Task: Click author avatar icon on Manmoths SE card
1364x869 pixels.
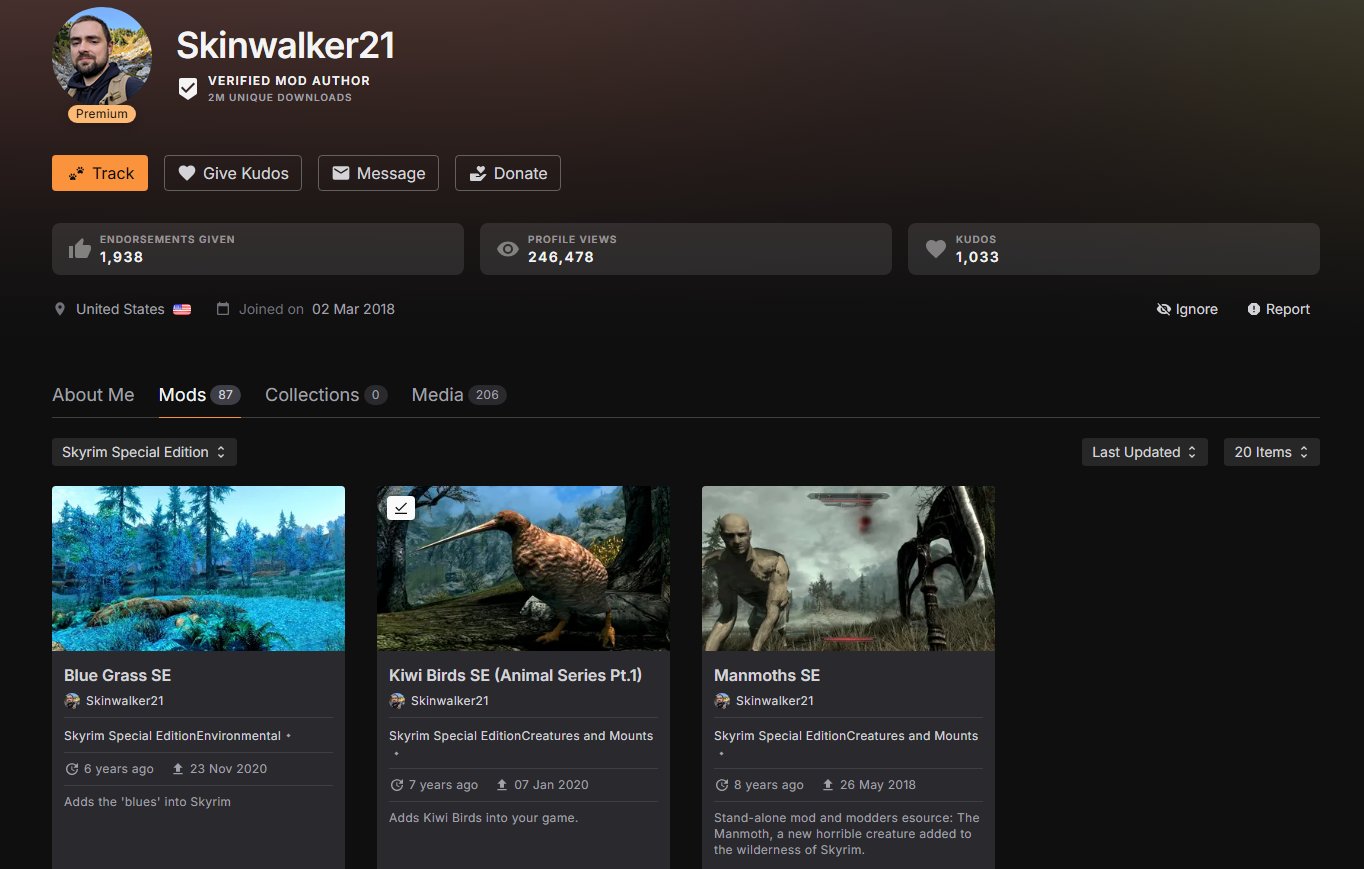Action: 722,701
